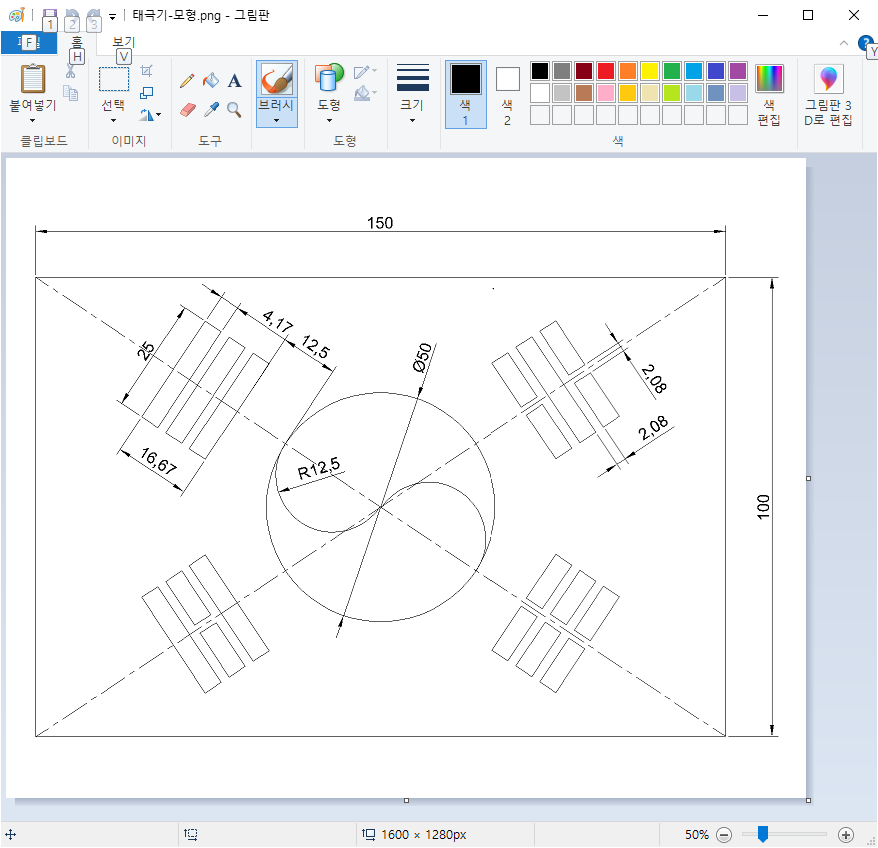Viewport: 878px width, 848px height.
Task: Click the Paint Help question mark icon
Action: point(865,43)
